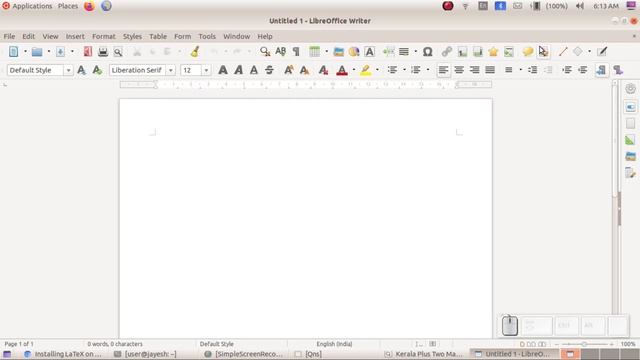Insert a text box
The height and width of the screenshot is (360, 640).
[x=369, y=51]
